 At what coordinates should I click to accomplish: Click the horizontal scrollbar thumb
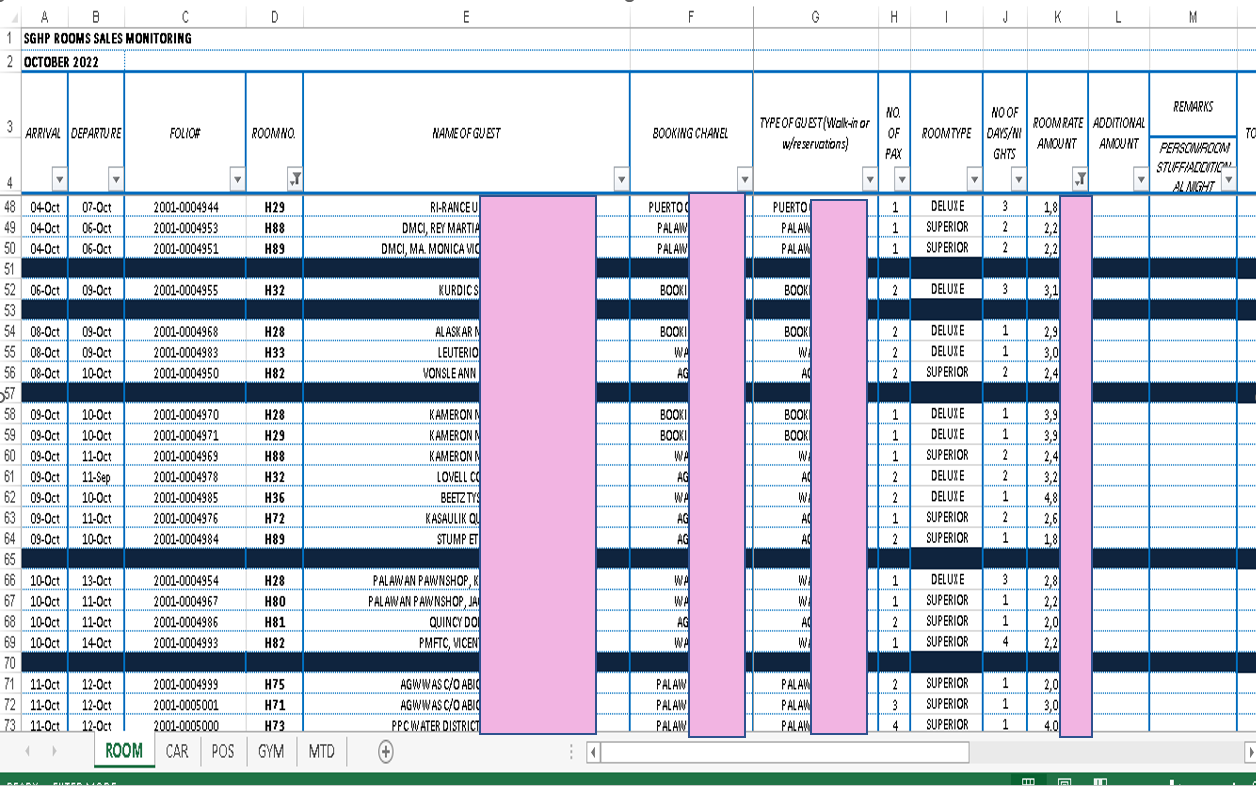[785, 752]
